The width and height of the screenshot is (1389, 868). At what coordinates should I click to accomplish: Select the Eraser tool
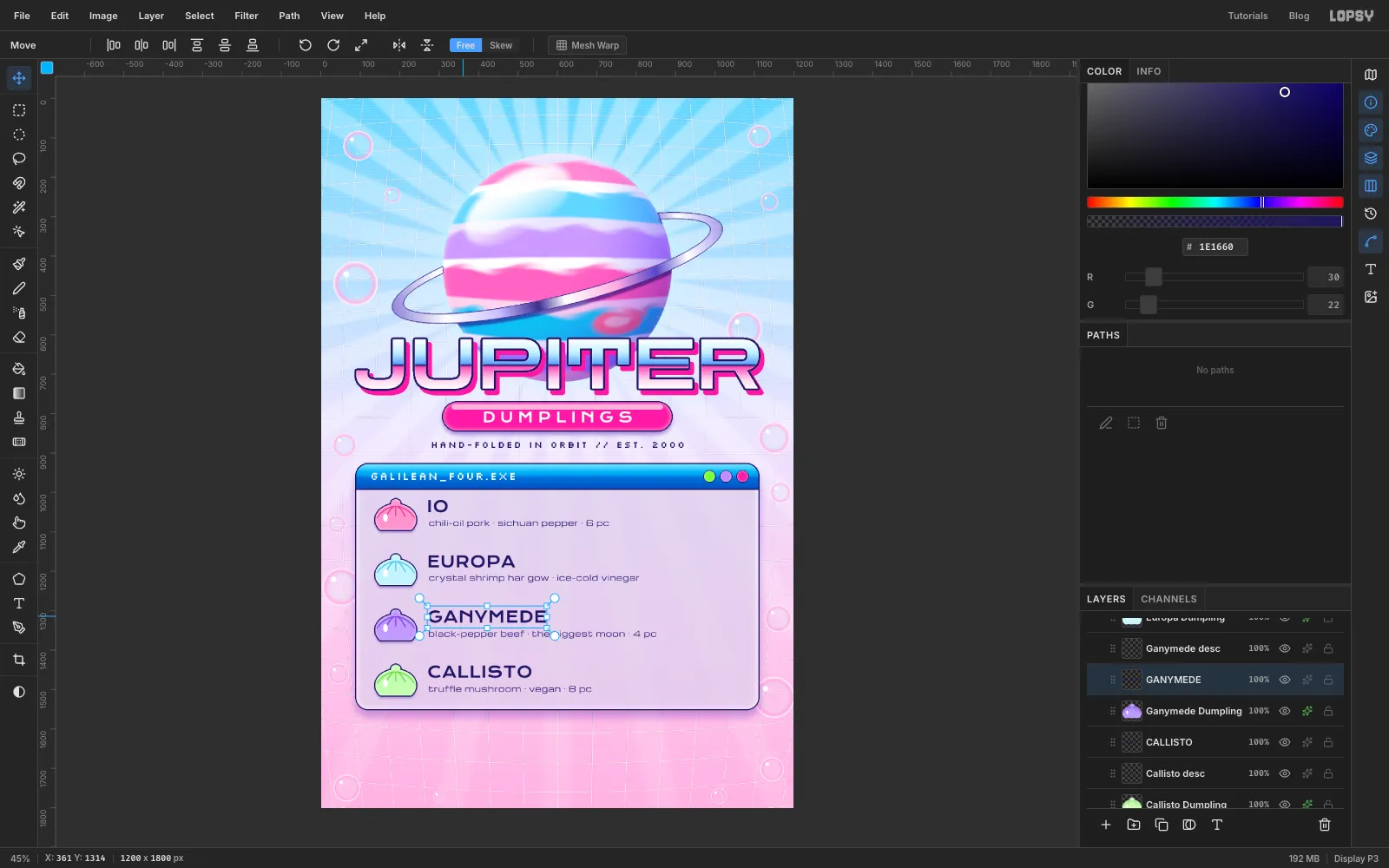tap(19, 337)
